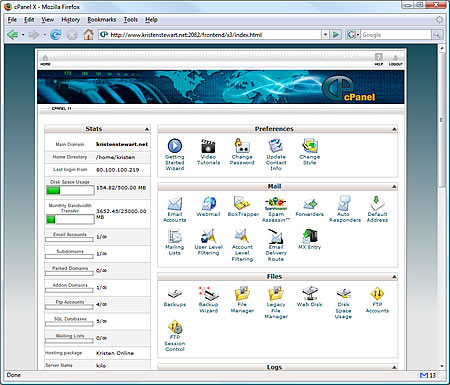Open FTP Accounts in Files section

tap(377, 294)
